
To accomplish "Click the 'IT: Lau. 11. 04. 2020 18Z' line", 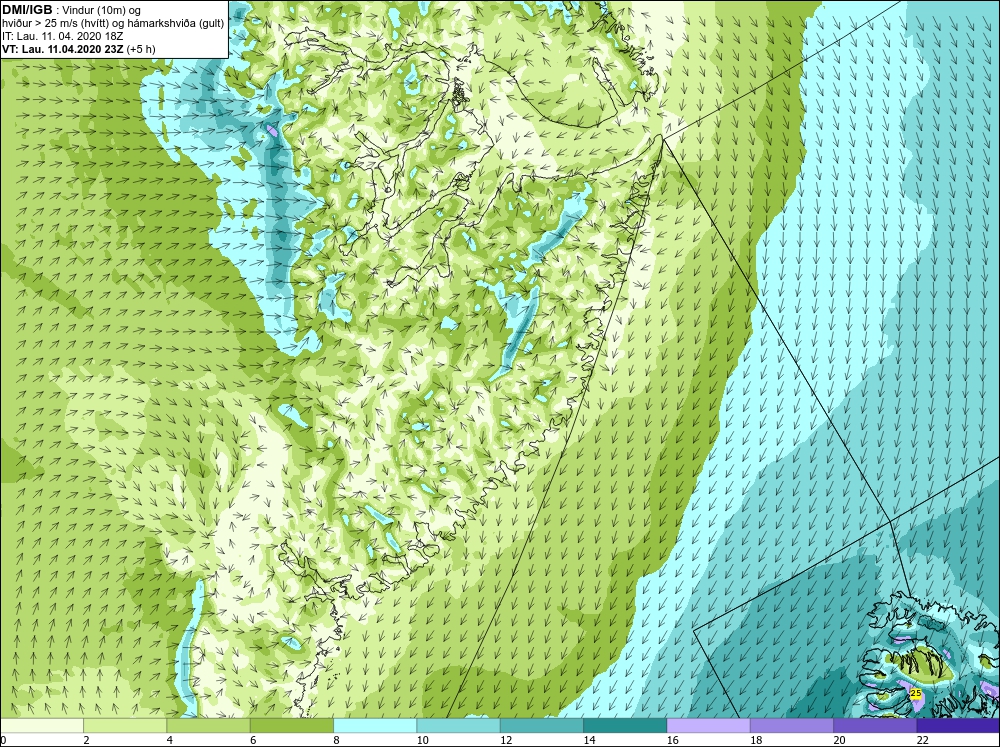I will click(x=62, y=36).
